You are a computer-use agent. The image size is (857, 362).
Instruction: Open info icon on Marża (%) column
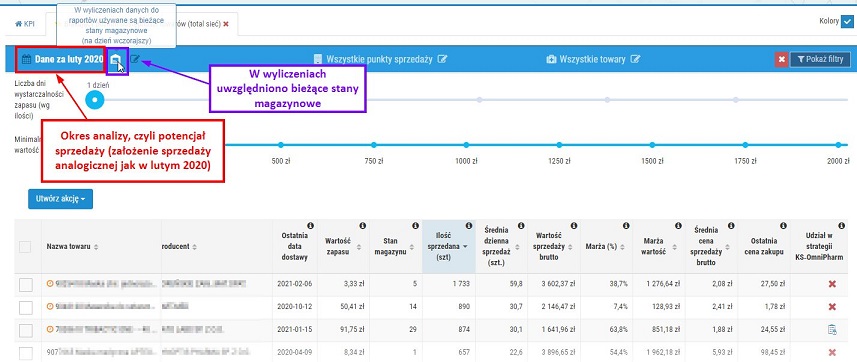point(626,226)
